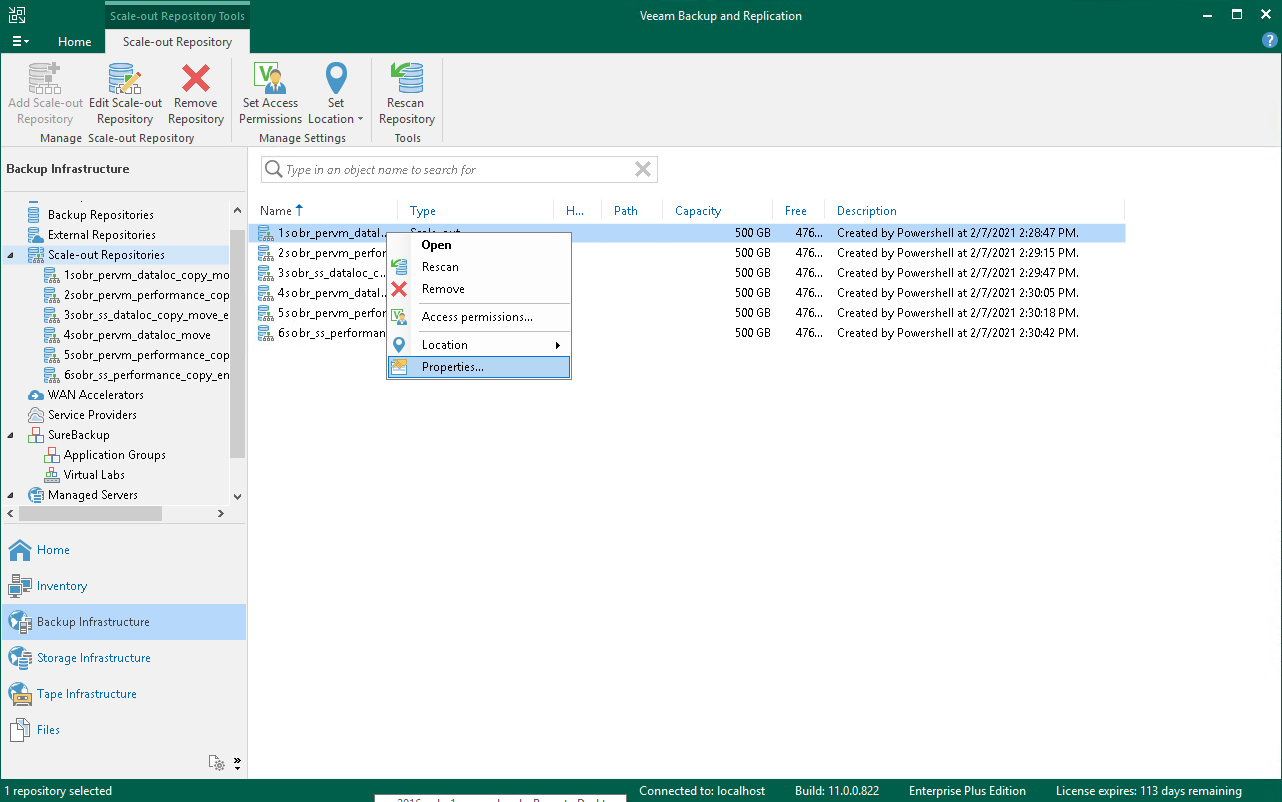
Task: Switch to the Storage Infrastructure view
Action: pos(123,658)
